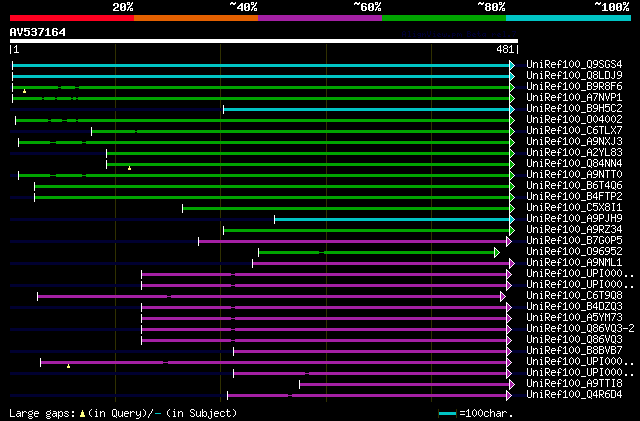Click the yellow gap marker under Q84NN4 bar

point(129,168)
